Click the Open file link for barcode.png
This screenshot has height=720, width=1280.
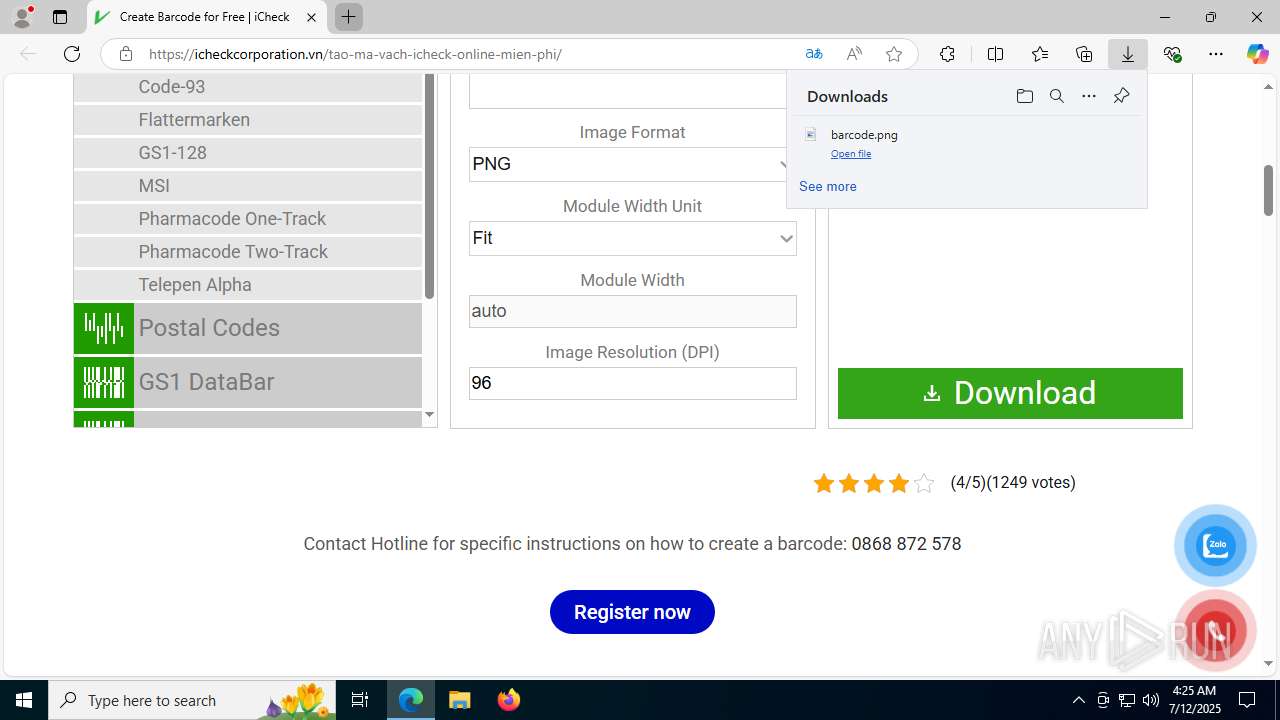851,154
